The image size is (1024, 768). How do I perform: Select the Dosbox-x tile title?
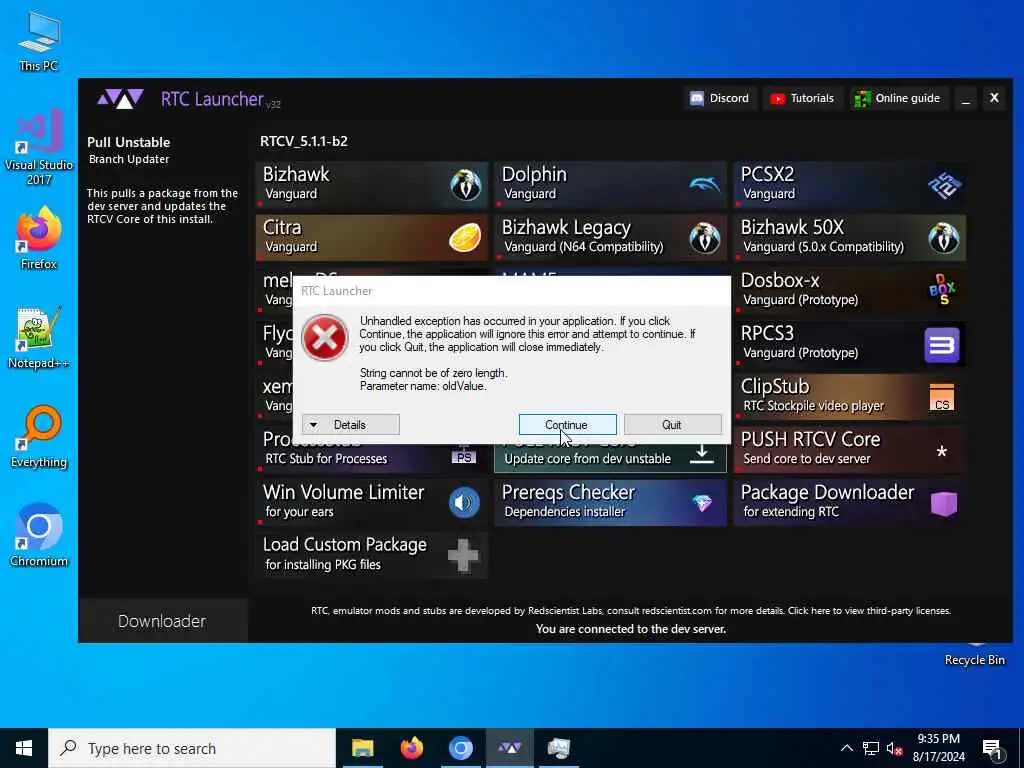pyautogui.click(x=780, y=280)
